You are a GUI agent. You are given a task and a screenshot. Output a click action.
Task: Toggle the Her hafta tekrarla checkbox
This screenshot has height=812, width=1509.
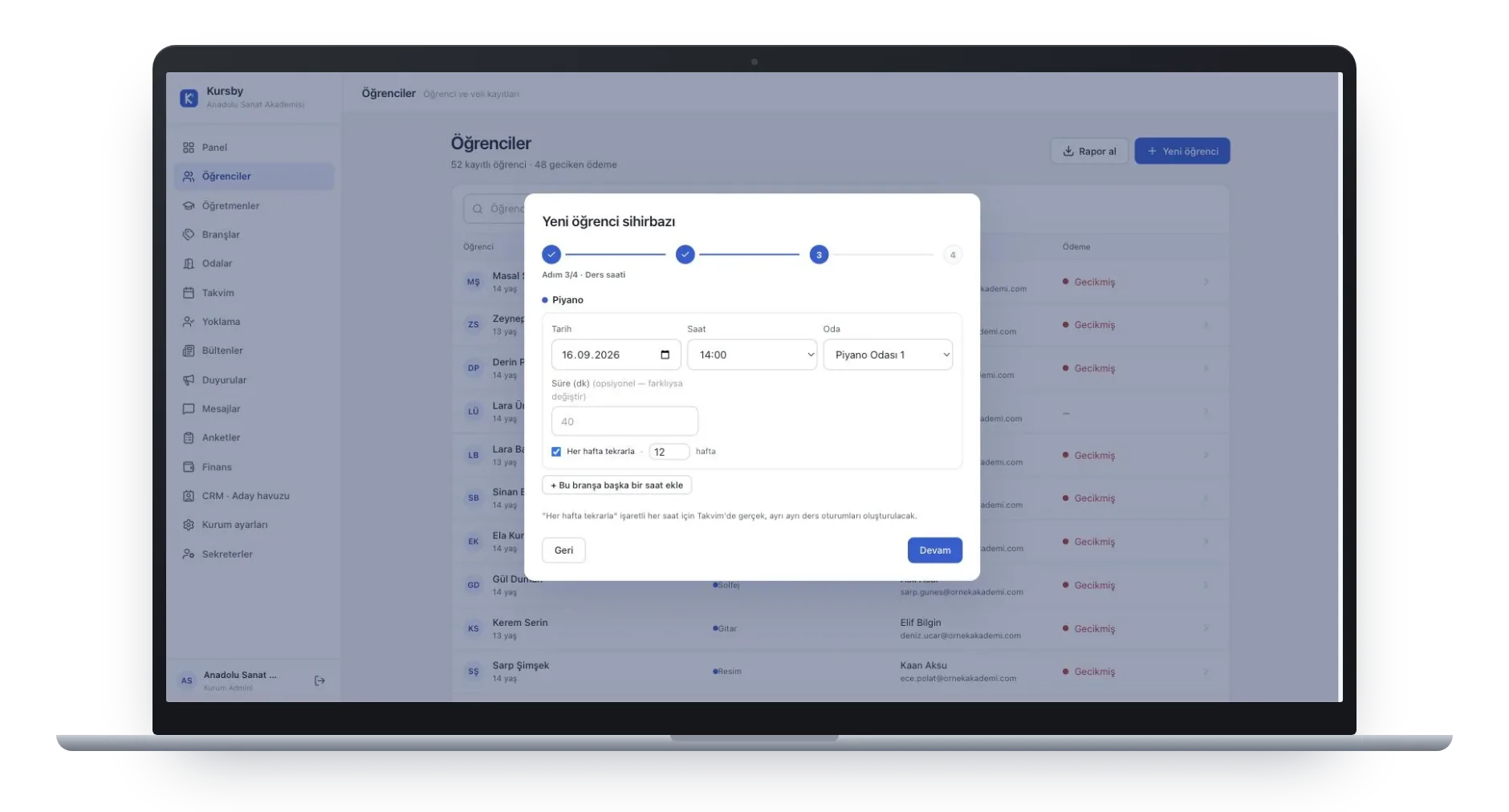coord(556,453)
